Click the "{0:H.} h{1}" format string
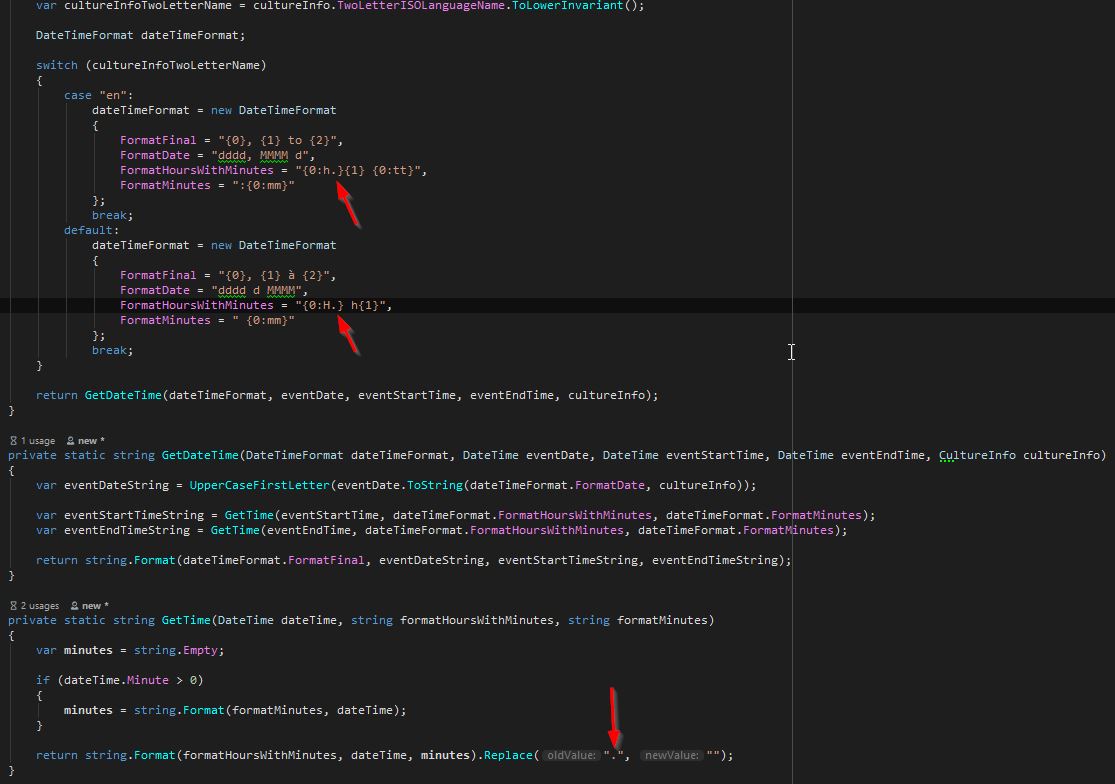This screenshot has width=1115, height=784. pyautogui.click(x=341, y=305)
